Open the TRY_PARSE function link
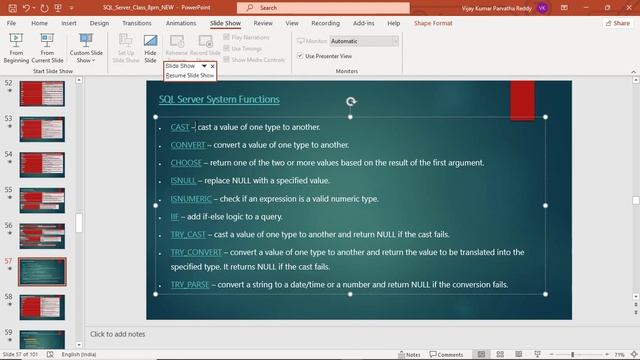This screenshot has height=360, width=640. [x=190, y=284]
